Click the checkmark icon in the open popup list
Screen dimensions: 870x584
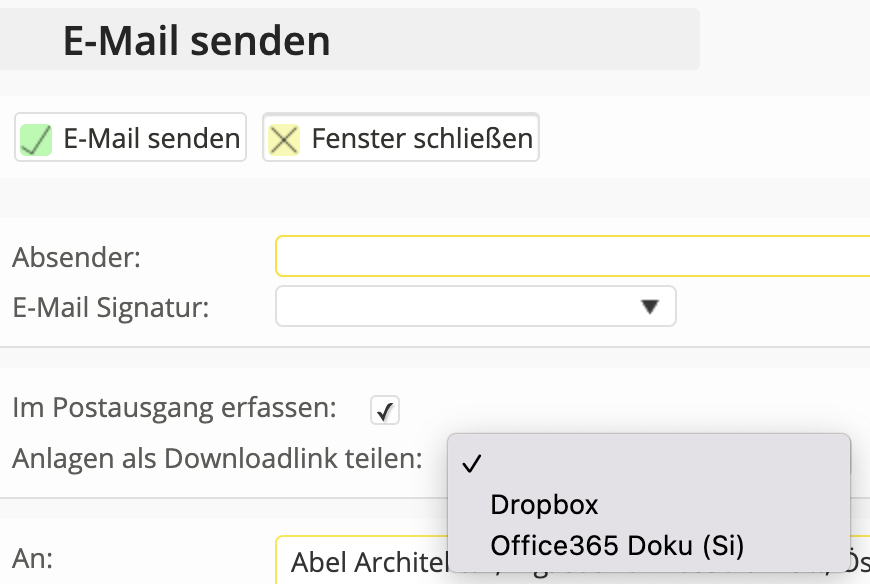click(472, 464)
